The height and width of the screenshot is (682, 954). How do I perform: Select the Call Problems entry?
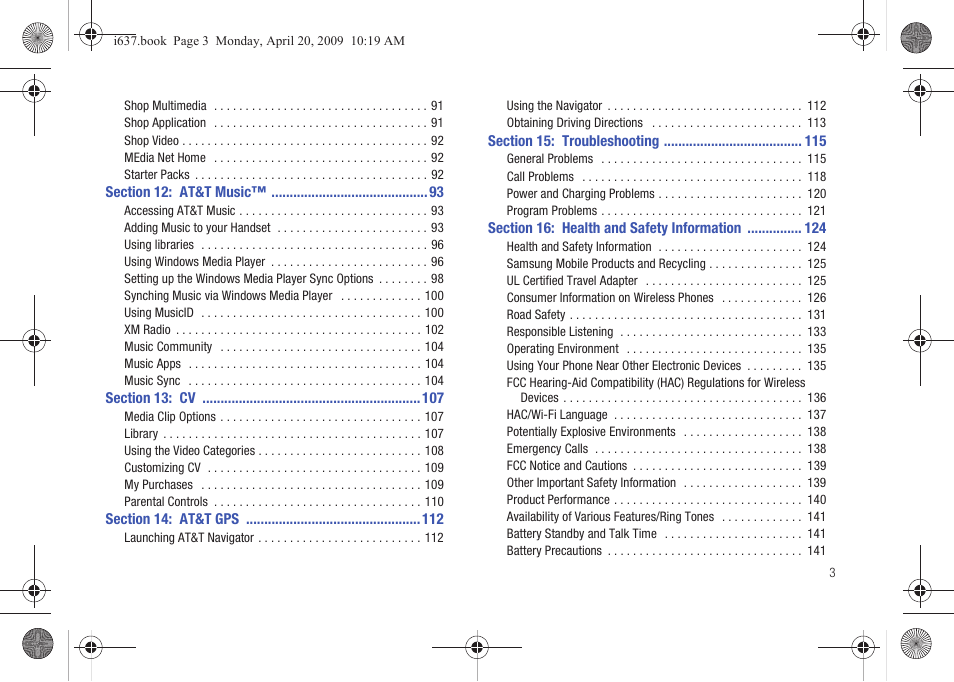tap(666, 176)
